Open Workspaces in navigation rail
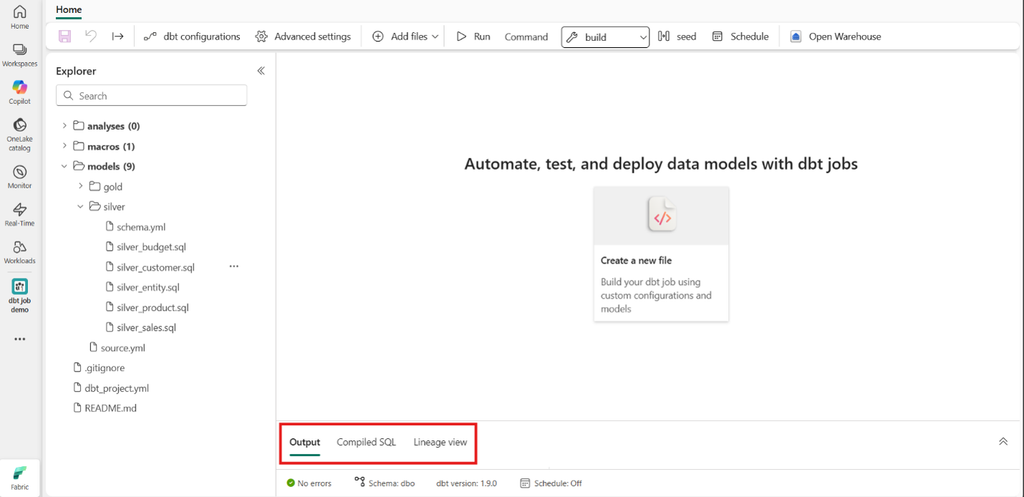Image resolution: width=1024 pixels, height=497 pixels. (20, 55)
